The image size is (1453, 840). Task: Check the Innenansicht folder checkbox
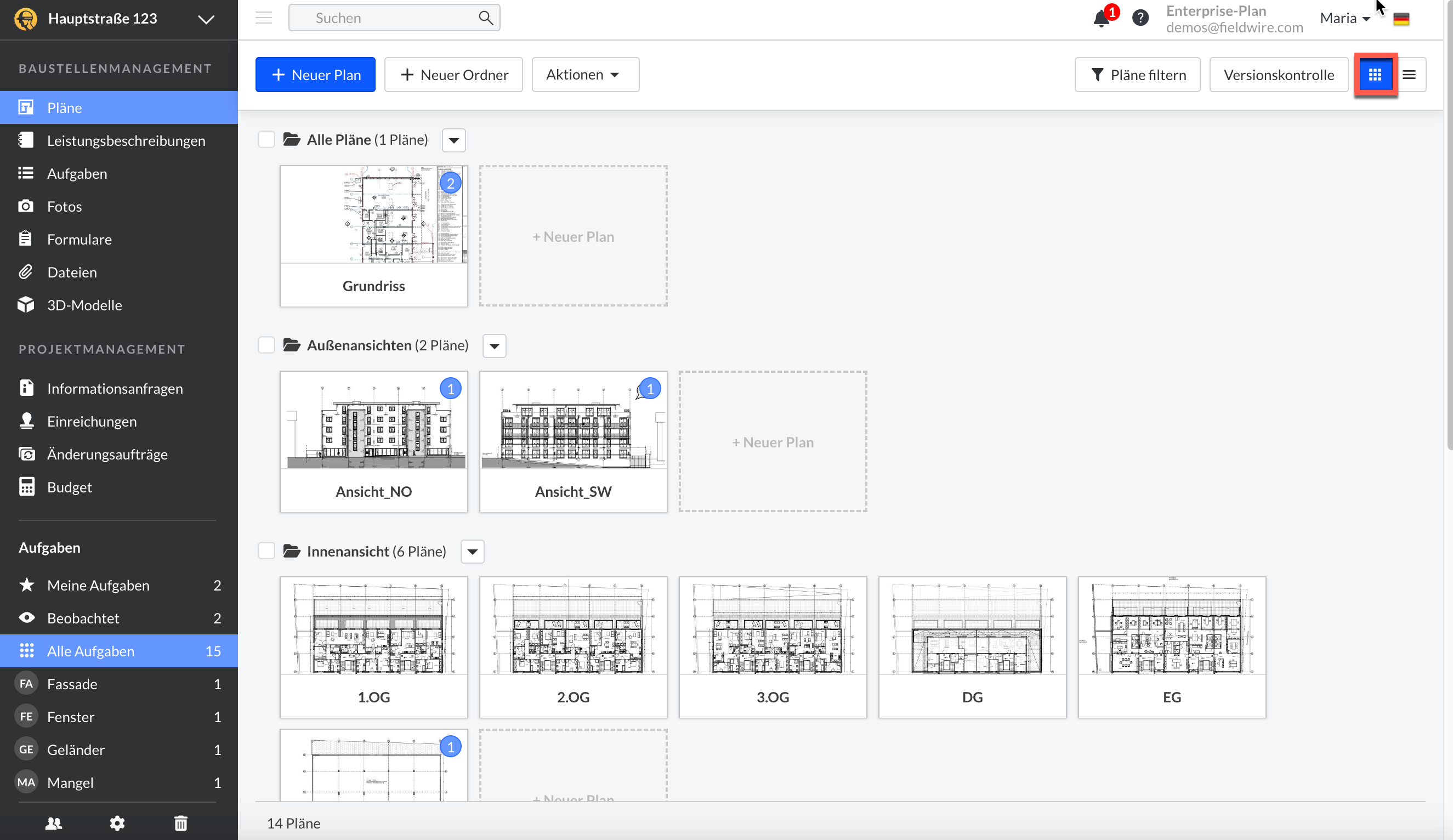click(266, 551)
